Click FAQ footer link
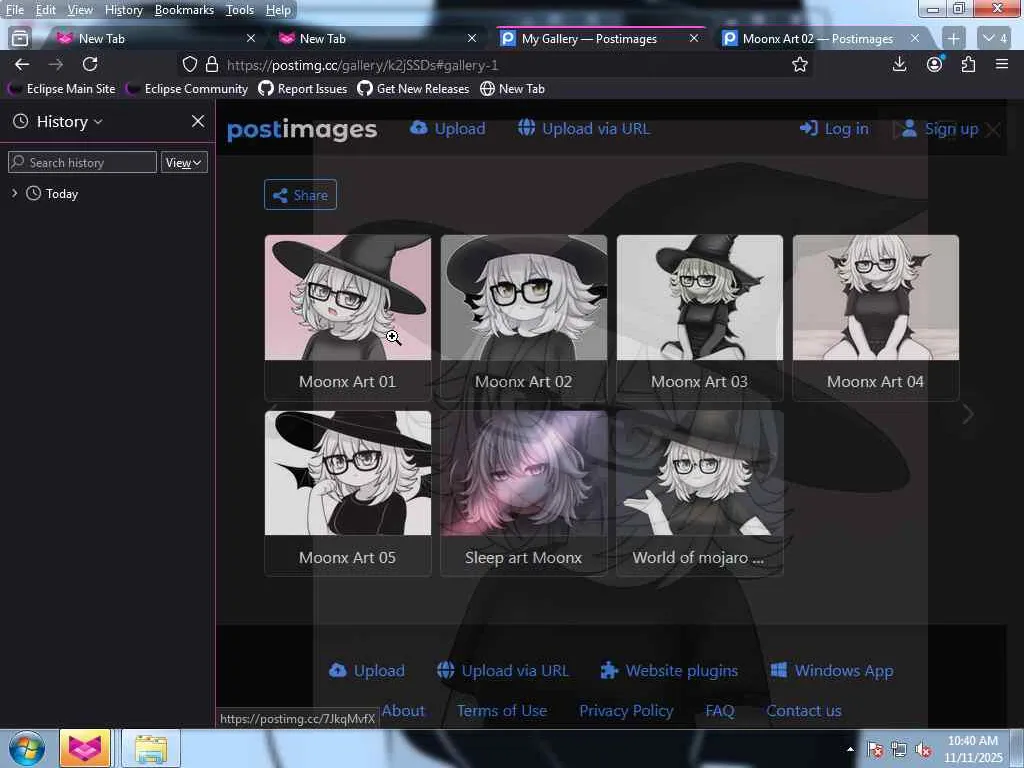This screenshot has height=768, width=1024. [x=720, y=711]
